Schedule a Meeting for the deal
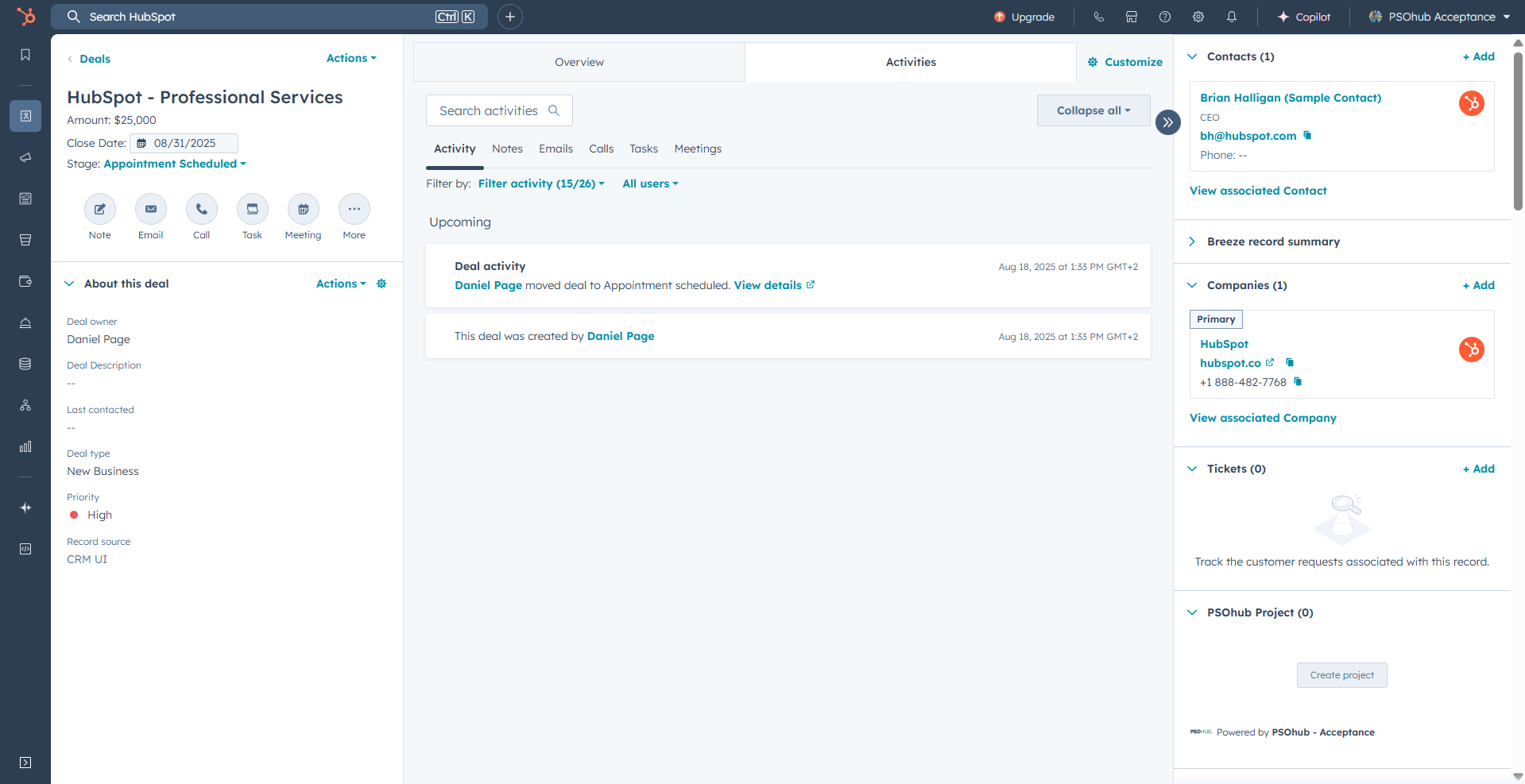 [x=304, y=210]
